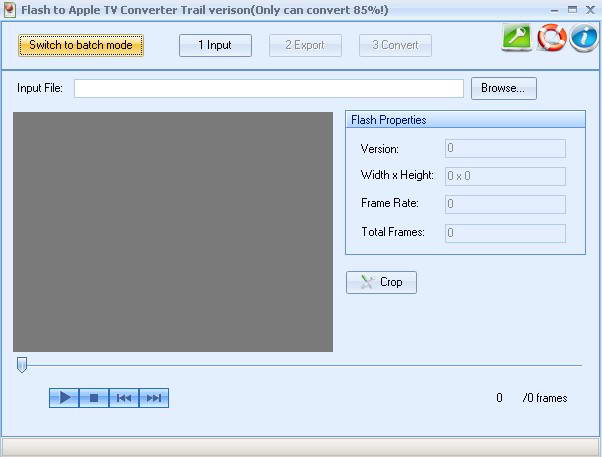602x457 pixels.
Task: Focus the Input File text field
Action: [x=269, y=88]
